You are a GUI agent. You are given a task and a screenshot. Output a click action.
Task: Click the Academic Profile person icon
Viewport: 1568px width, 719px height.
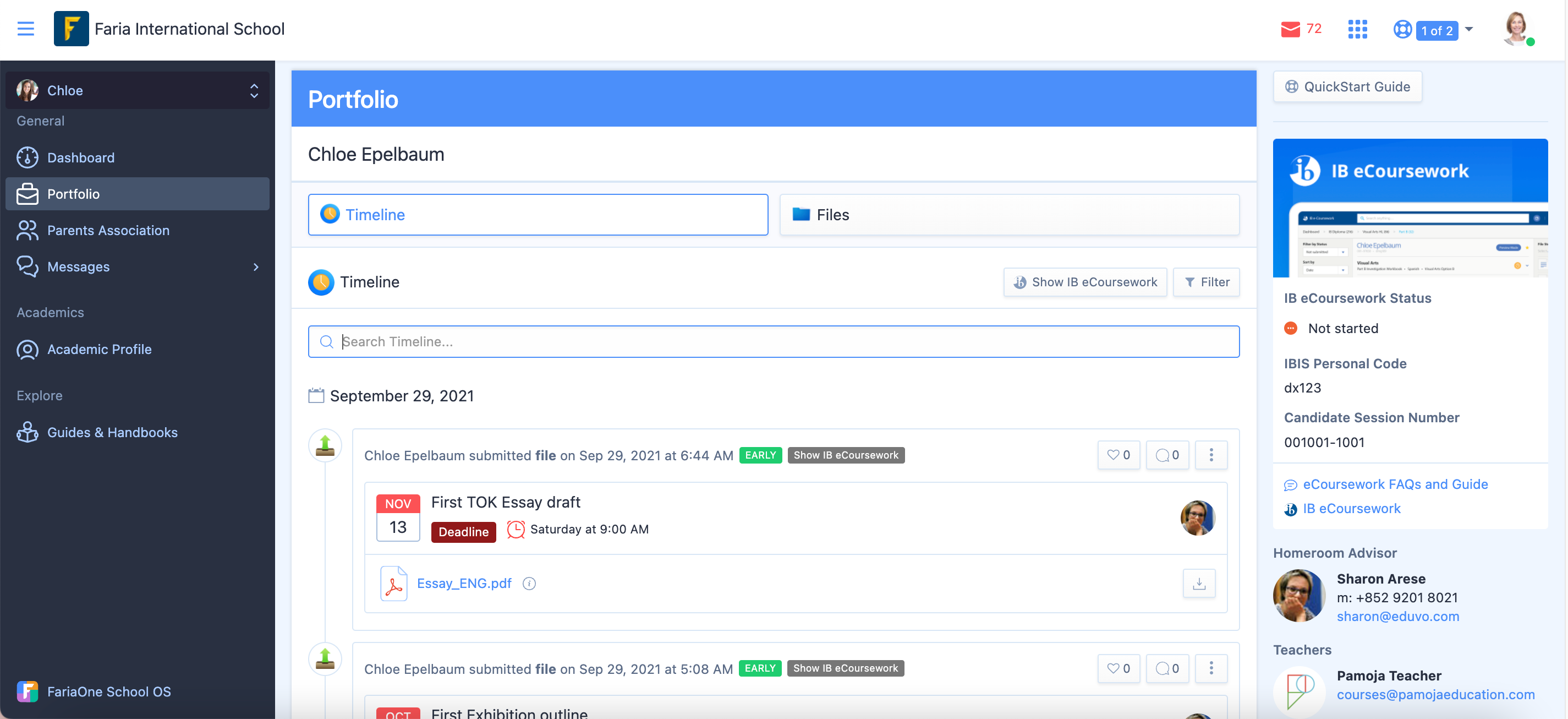pos(28,349)
